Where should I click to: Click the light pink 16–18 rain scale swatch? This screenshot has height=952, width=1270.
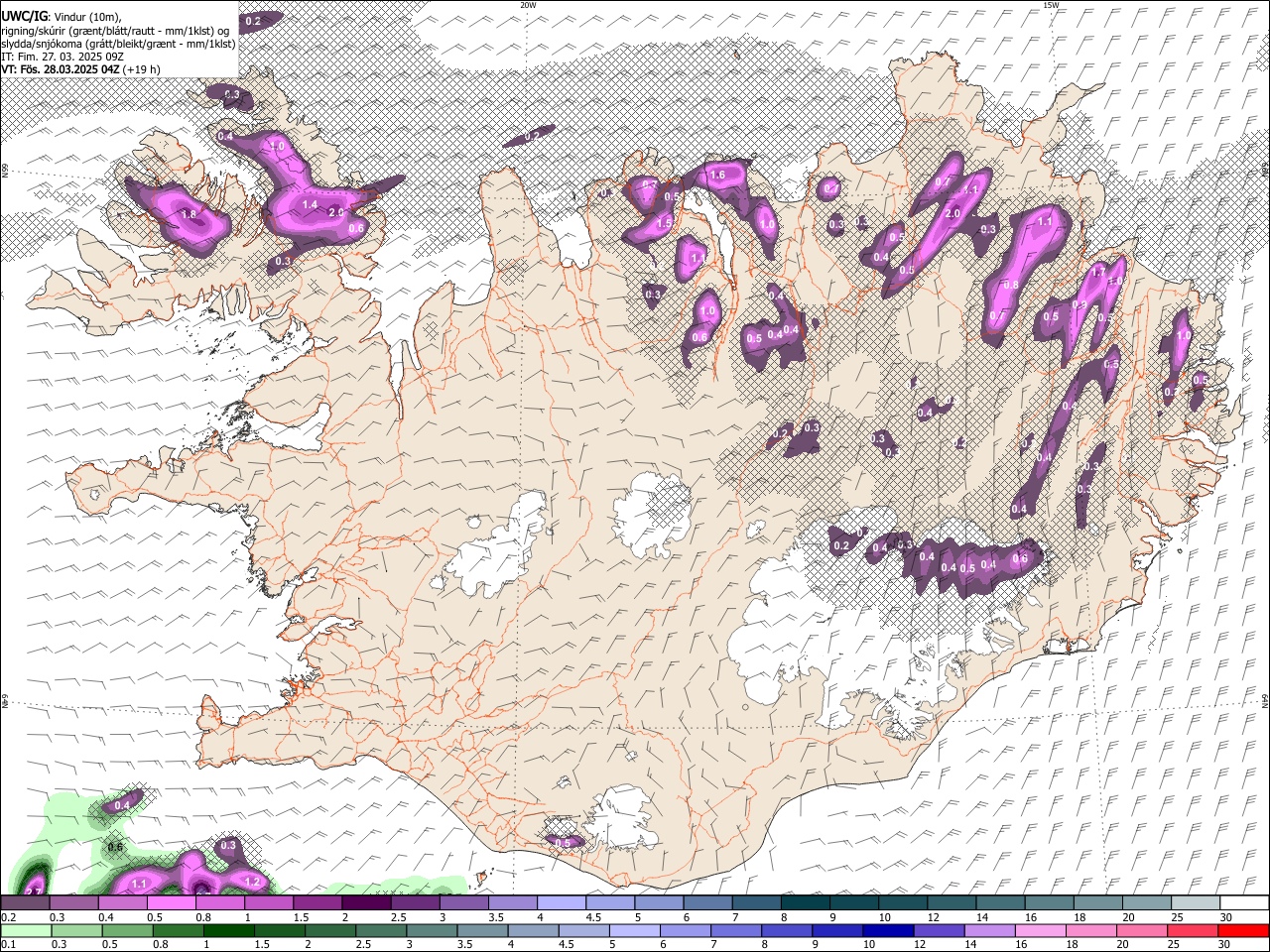pos(1041,930)
